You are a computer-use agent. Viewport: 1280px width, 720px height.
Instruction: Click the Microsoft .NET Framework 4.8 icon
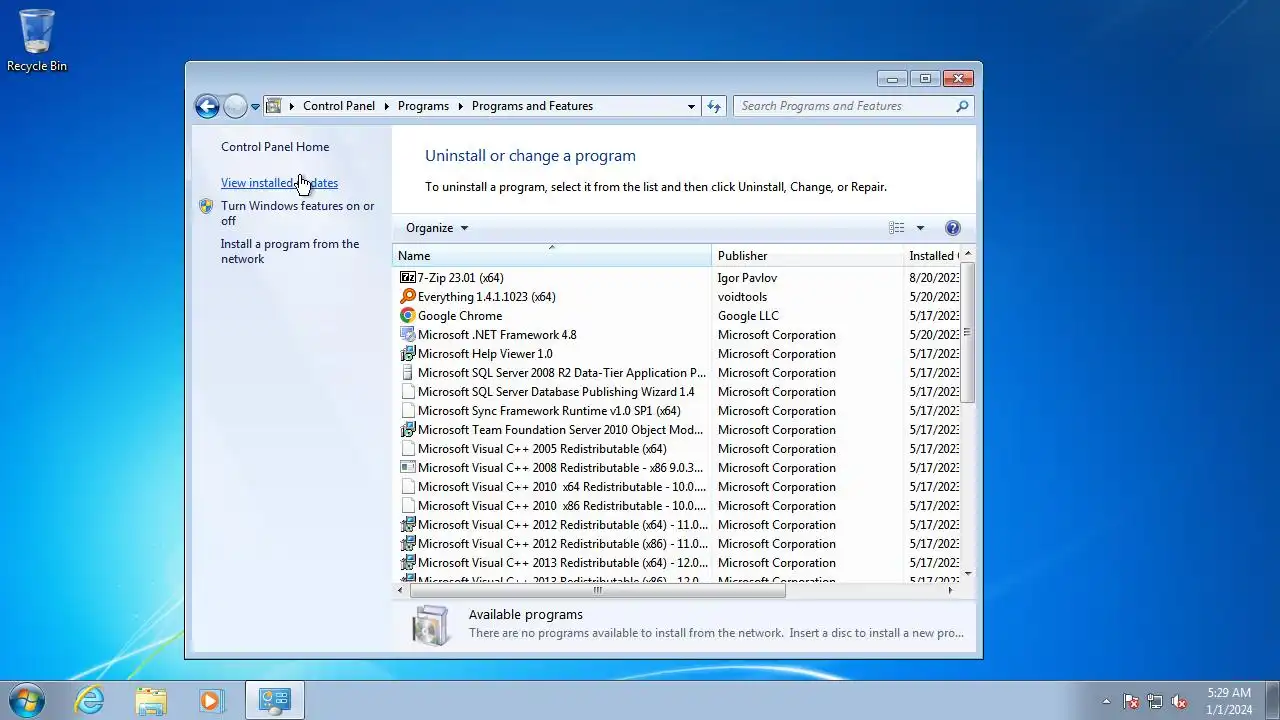[x=407, y=334]
